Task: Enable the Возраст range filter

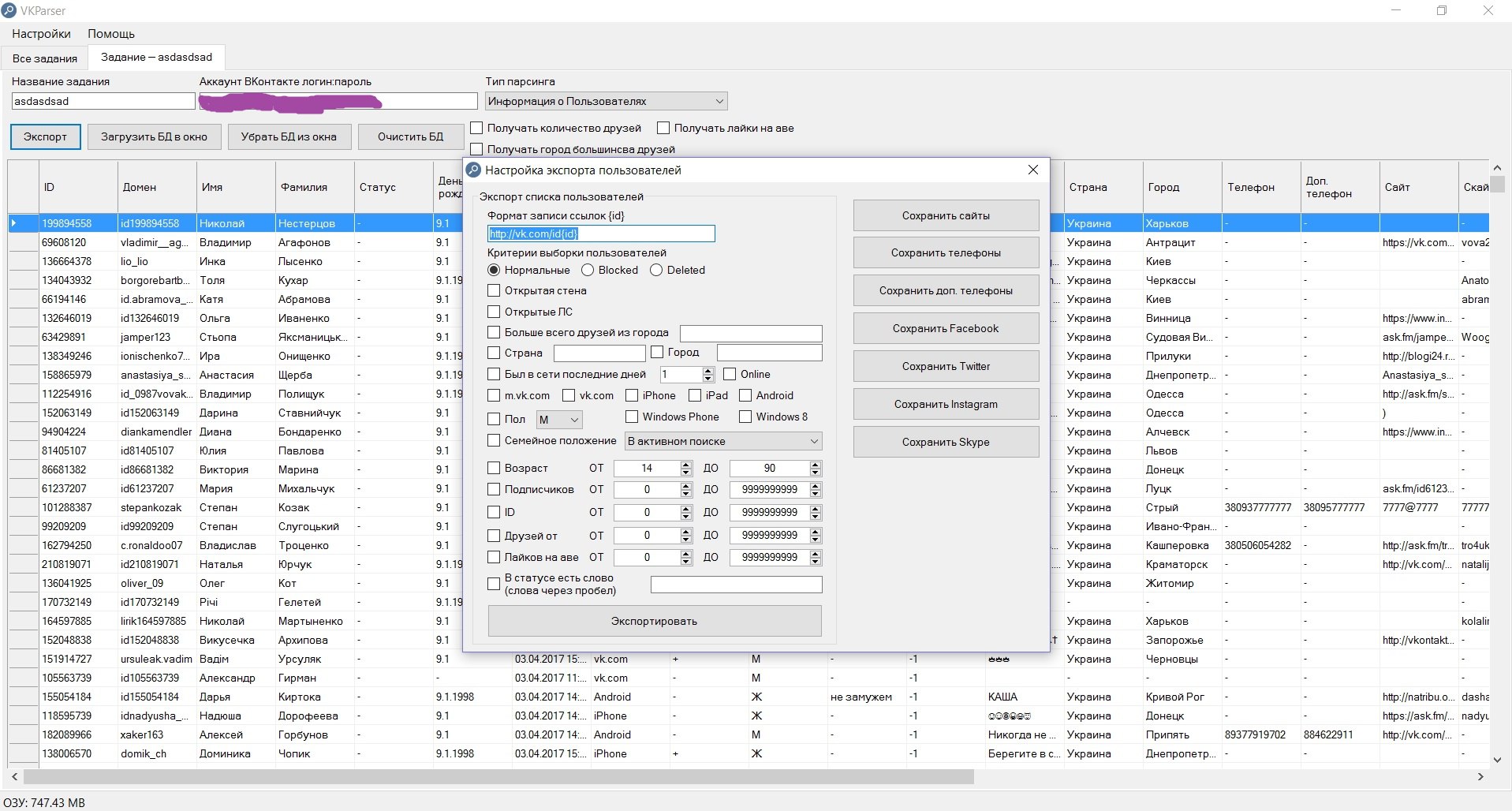Action: coord(494,468)
